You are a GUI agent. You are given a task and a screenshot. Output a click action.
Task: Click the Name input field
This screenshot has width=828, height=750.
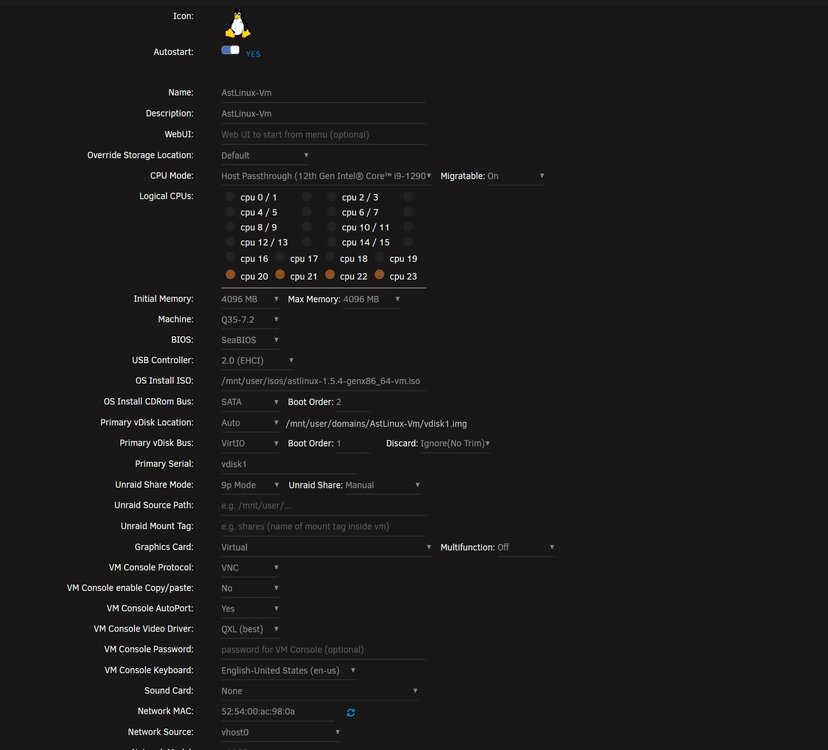pos(323,93)
